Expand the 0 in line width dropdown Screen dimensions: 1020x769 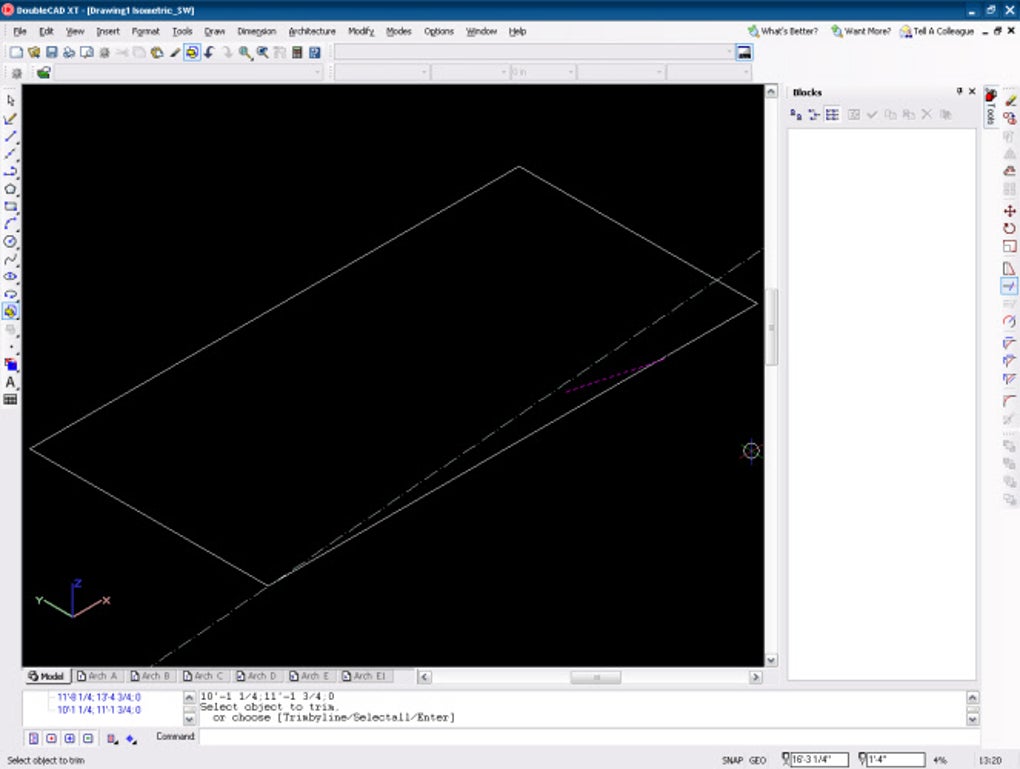click(543, 72)
